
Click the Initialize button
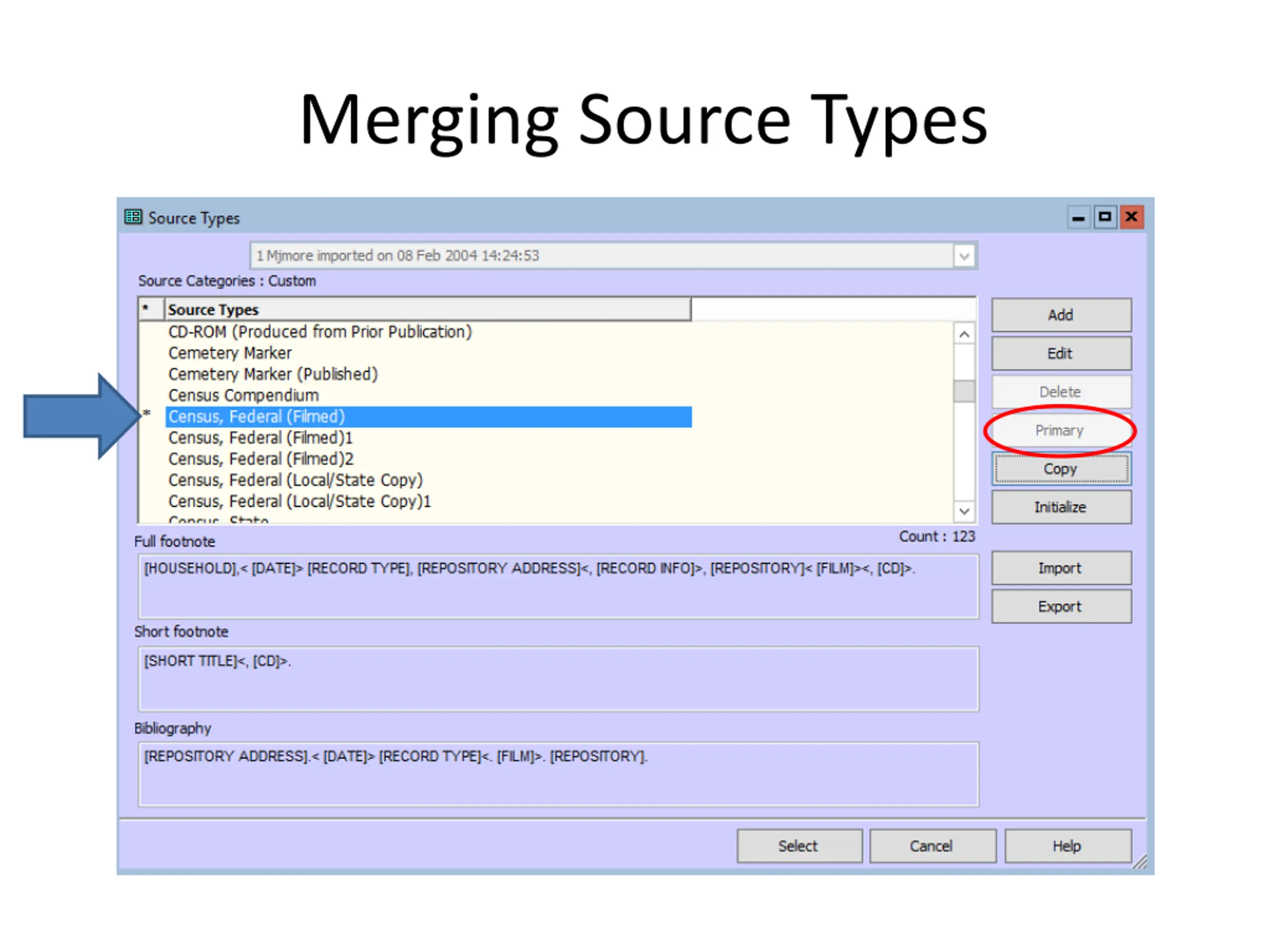tap(1061, 507)
